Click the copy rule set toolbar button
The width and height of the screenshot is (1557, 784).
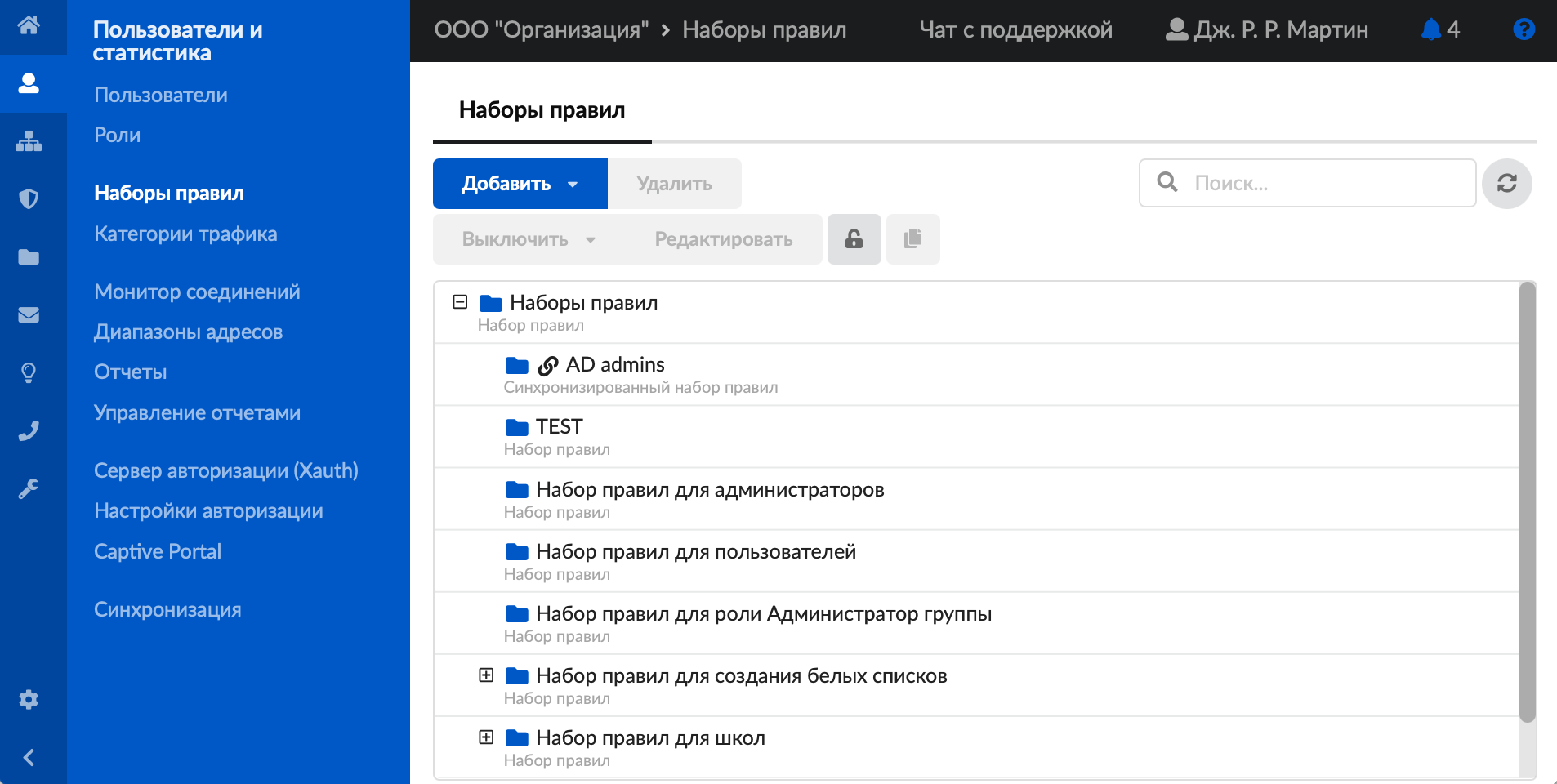click(913, 239)
